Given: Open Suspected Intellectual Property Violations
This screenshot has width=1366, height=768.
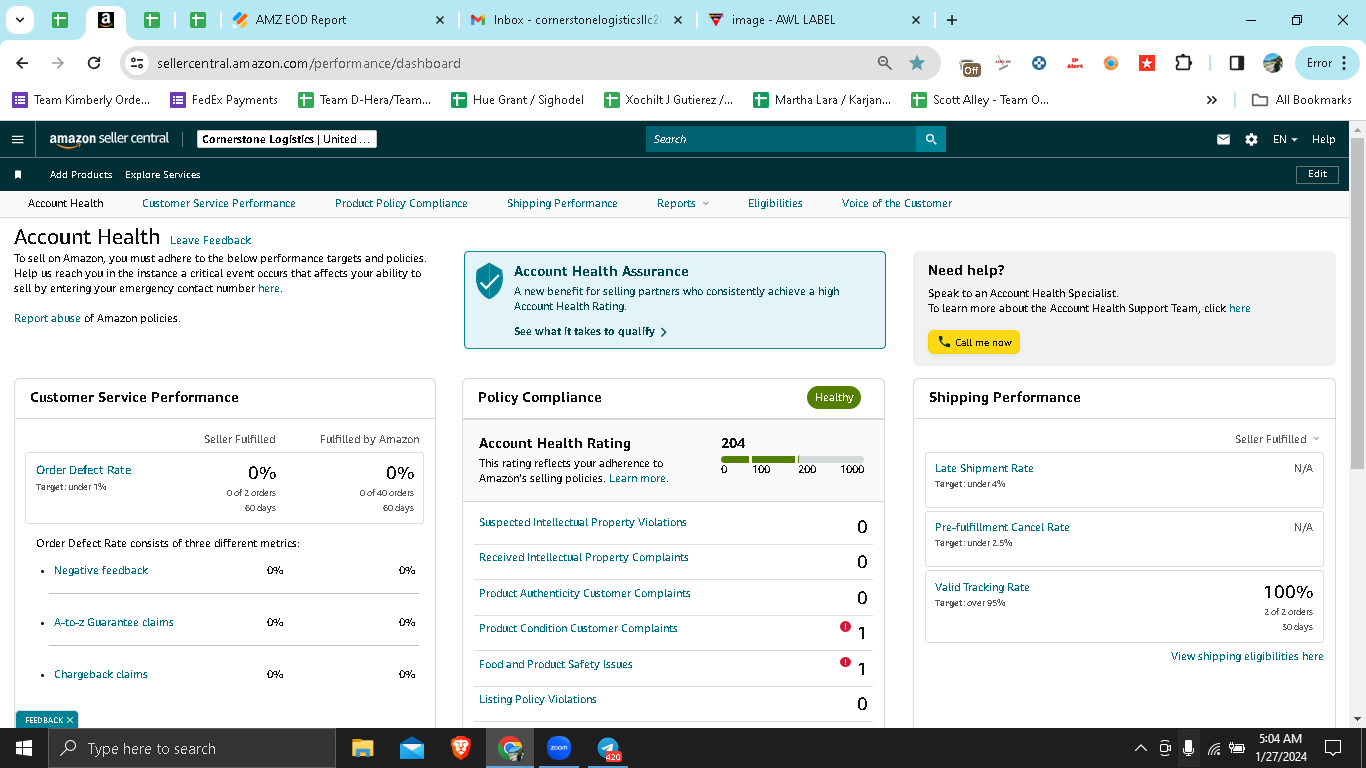Looking at the screenshot, I should (x=583, y=522).
